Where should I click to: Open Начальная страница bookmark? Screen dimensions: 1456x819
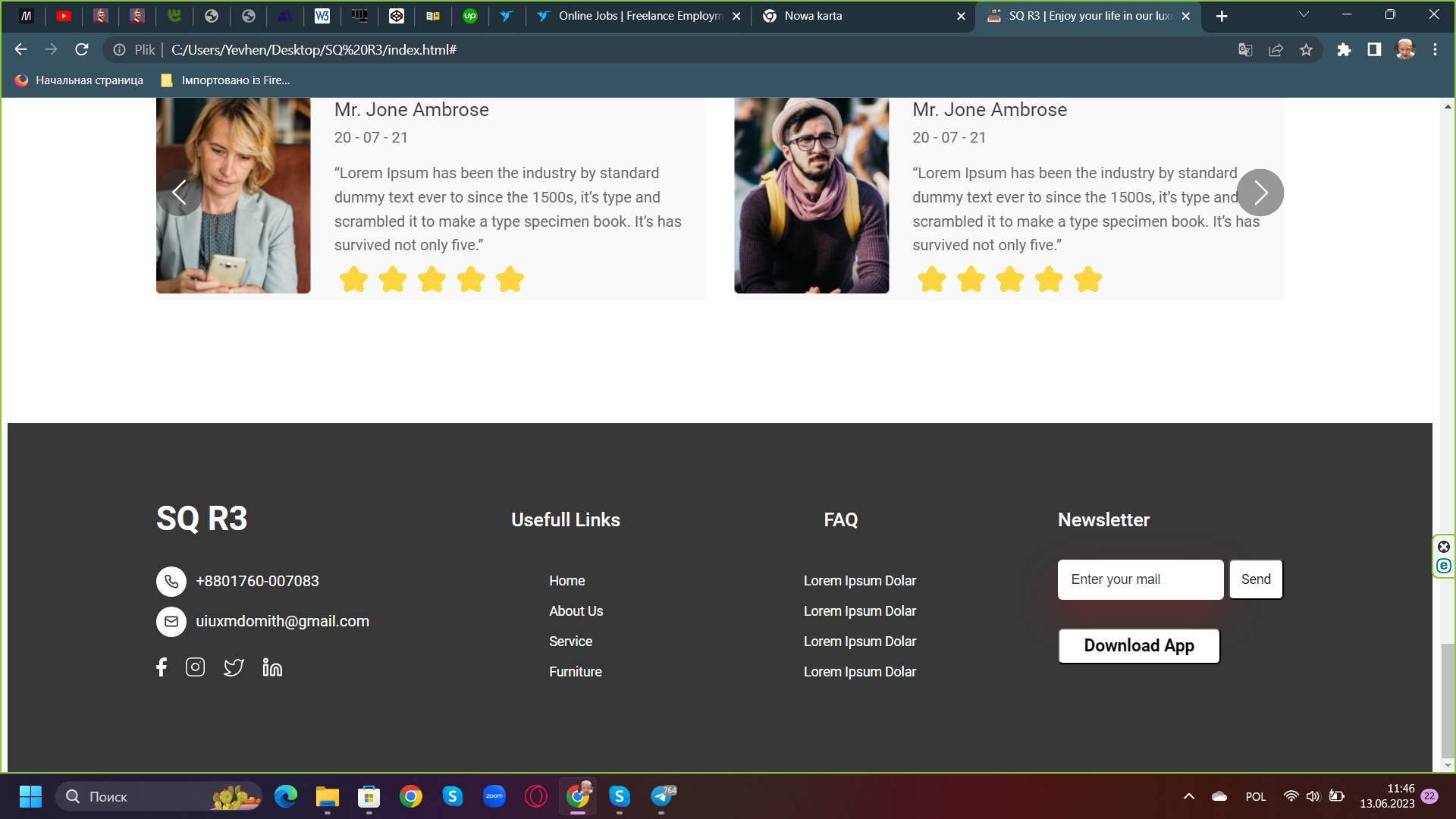tap(79, 80)
